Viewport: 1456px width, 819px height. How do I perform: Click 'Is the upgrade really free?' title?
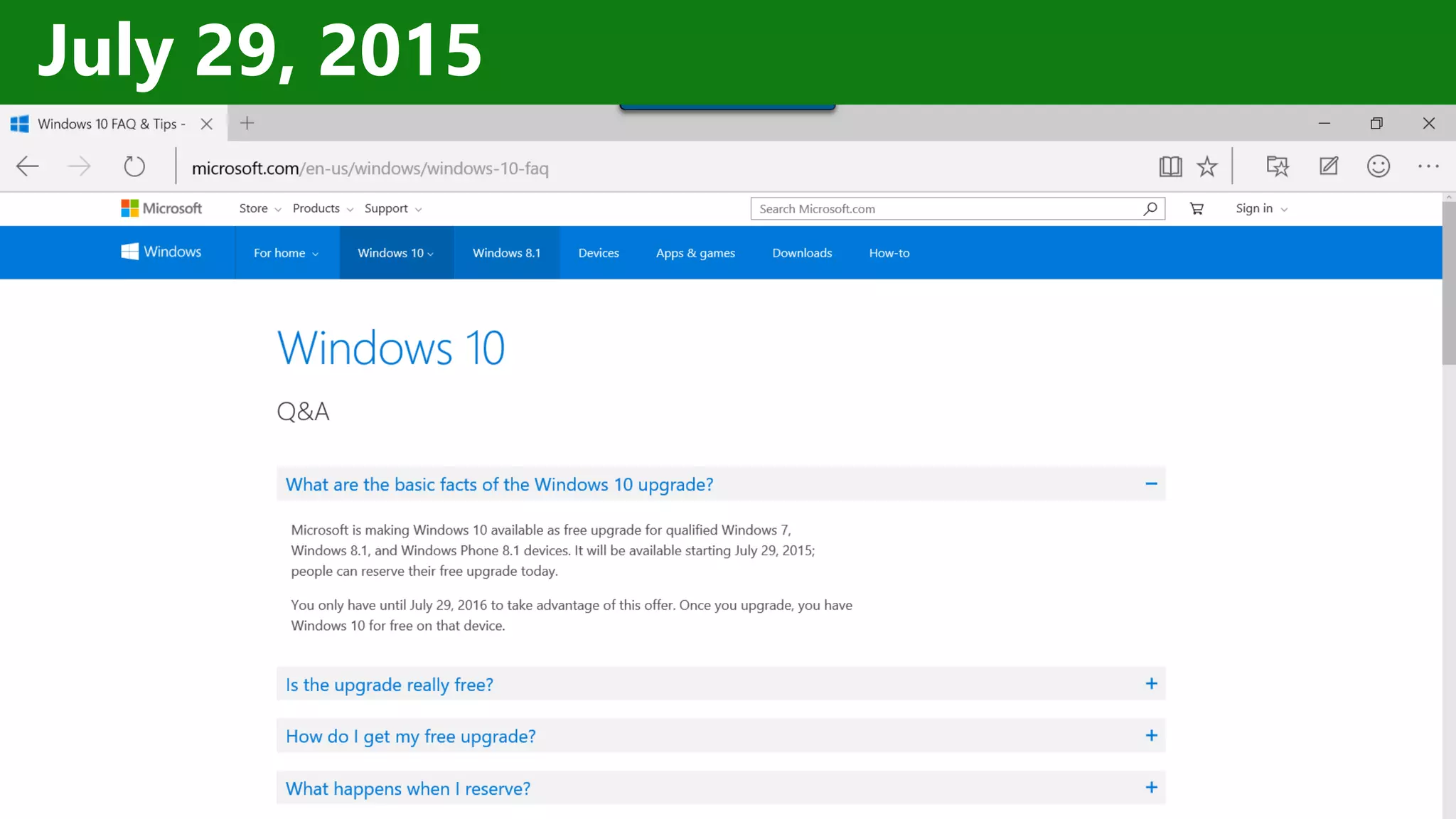(x=389, y=685)
